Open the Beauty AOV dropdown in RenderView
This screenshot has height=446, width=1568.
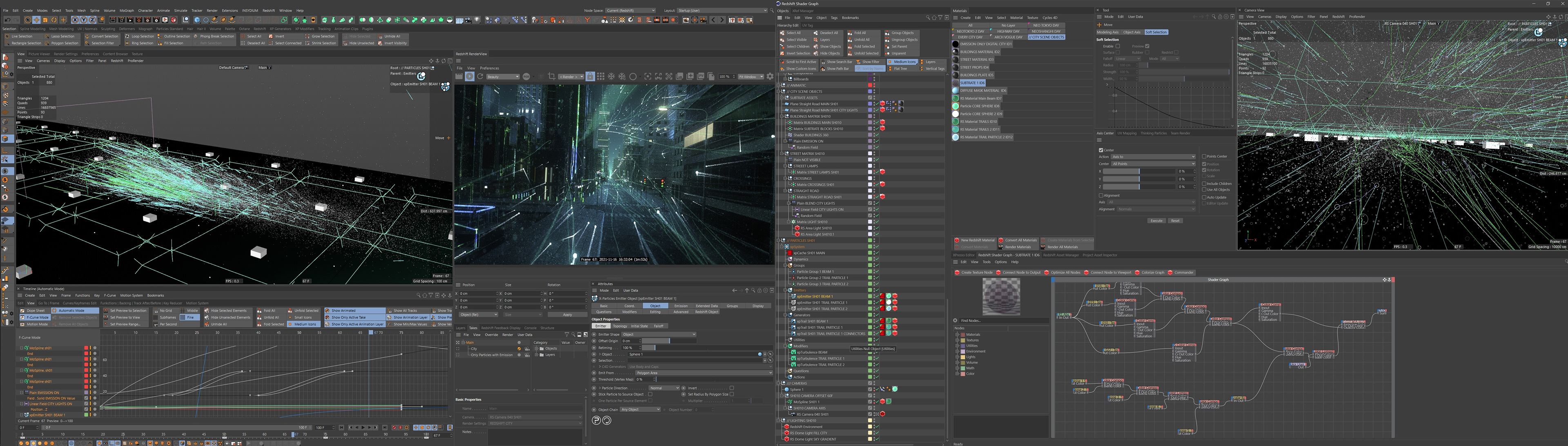click(503, 77)
